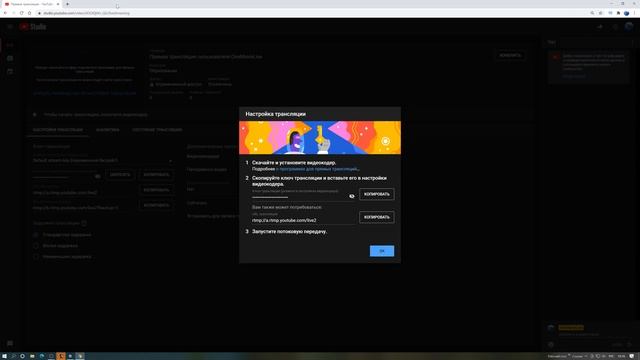The width and height of the screenshot is (640, 360).
Task: Open notifications icon in Studio header
Action: pyautogui.click(x=615, y=27)
